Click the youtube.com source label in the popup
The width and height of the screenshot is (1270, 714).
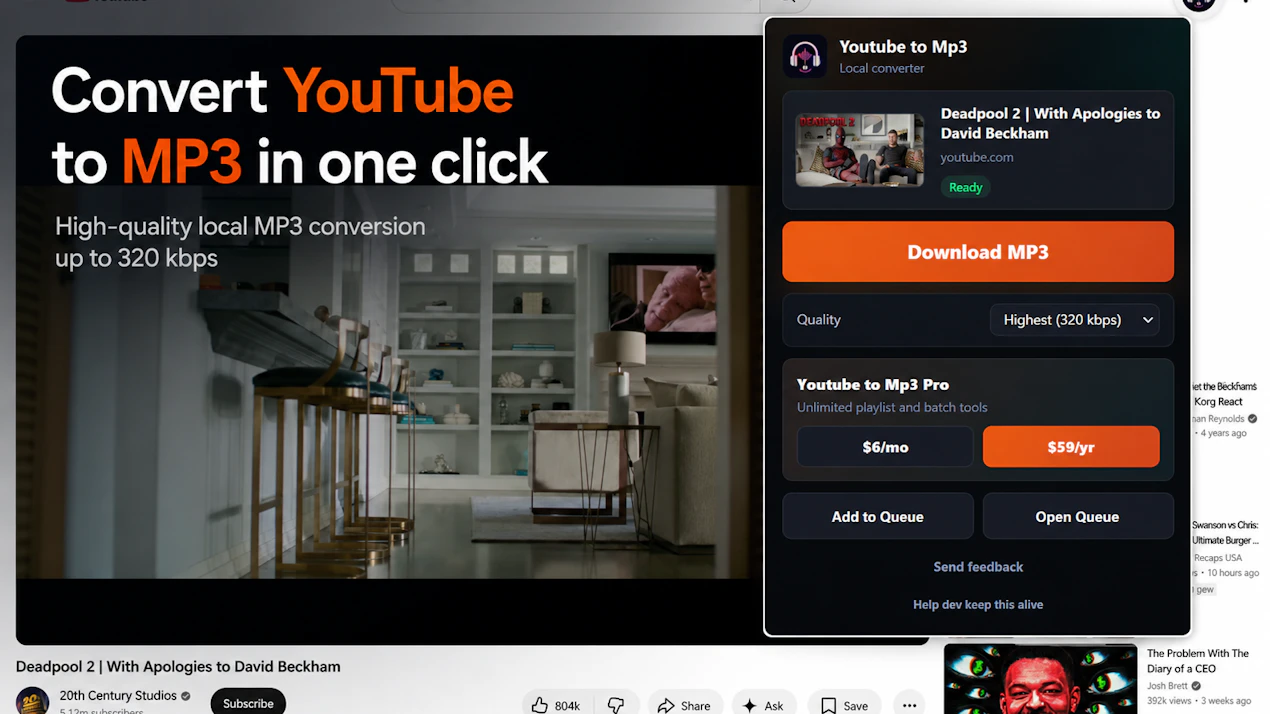(x=977, y=157)
